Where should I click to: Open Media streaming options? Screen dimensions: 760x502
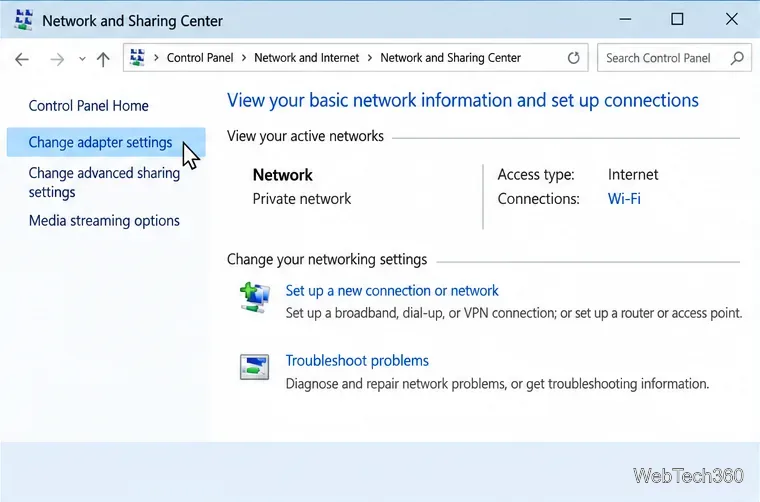pos(104,220)
